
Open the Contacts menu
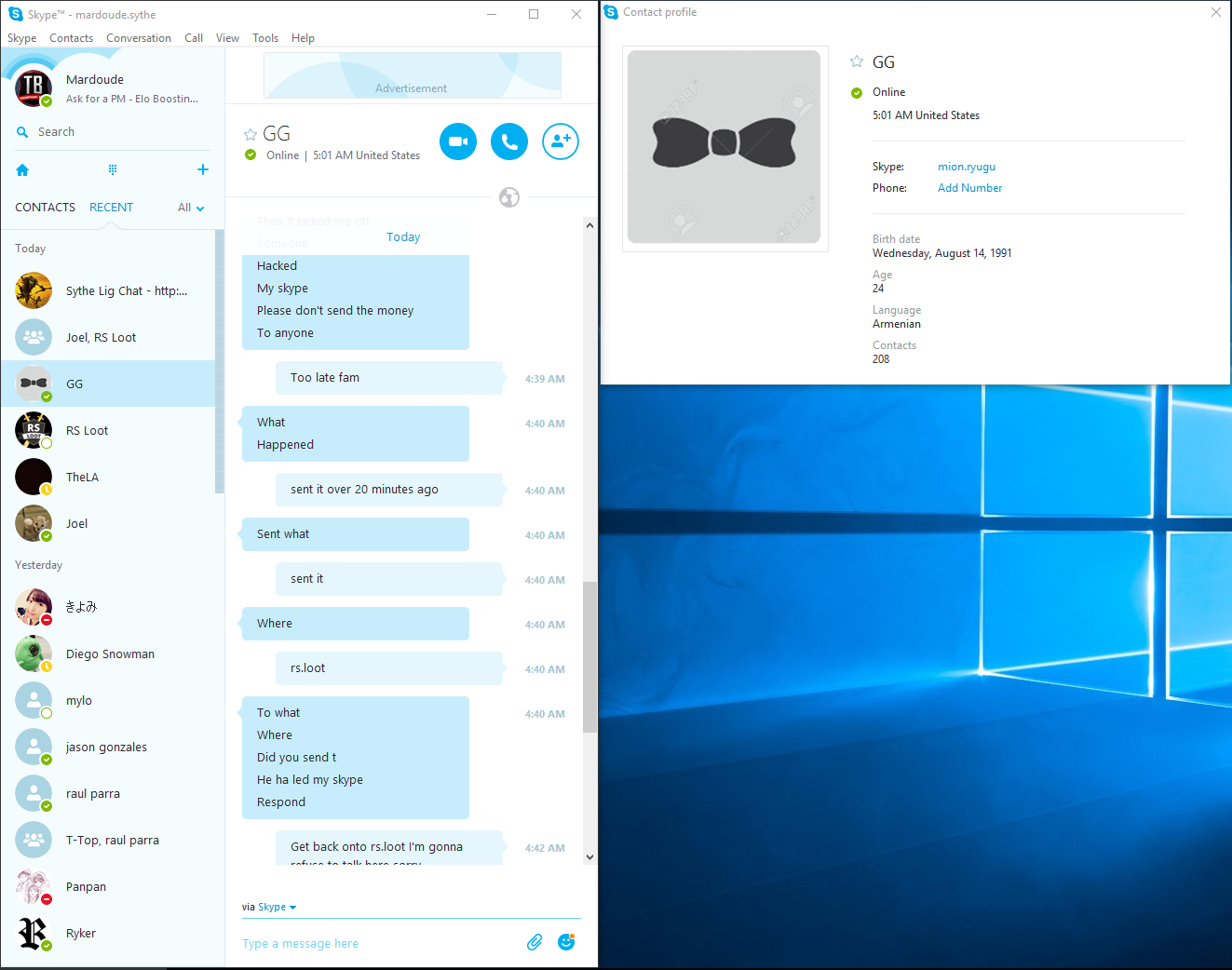point(71,38)
